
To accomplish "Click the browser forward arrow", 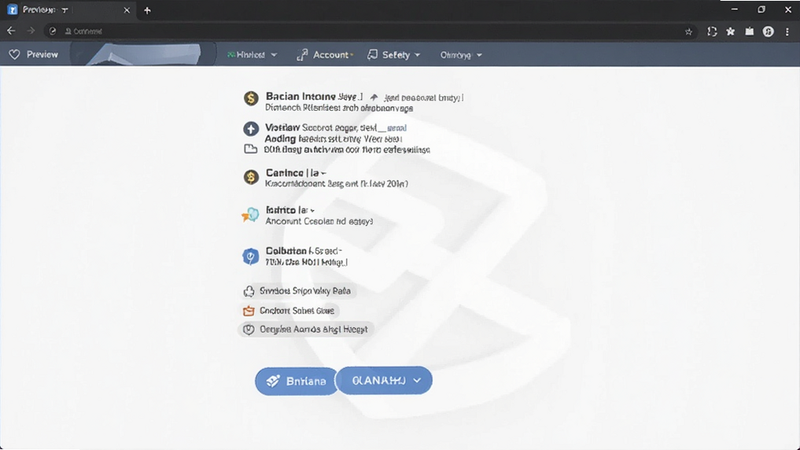I will click(x=31, y=31).
